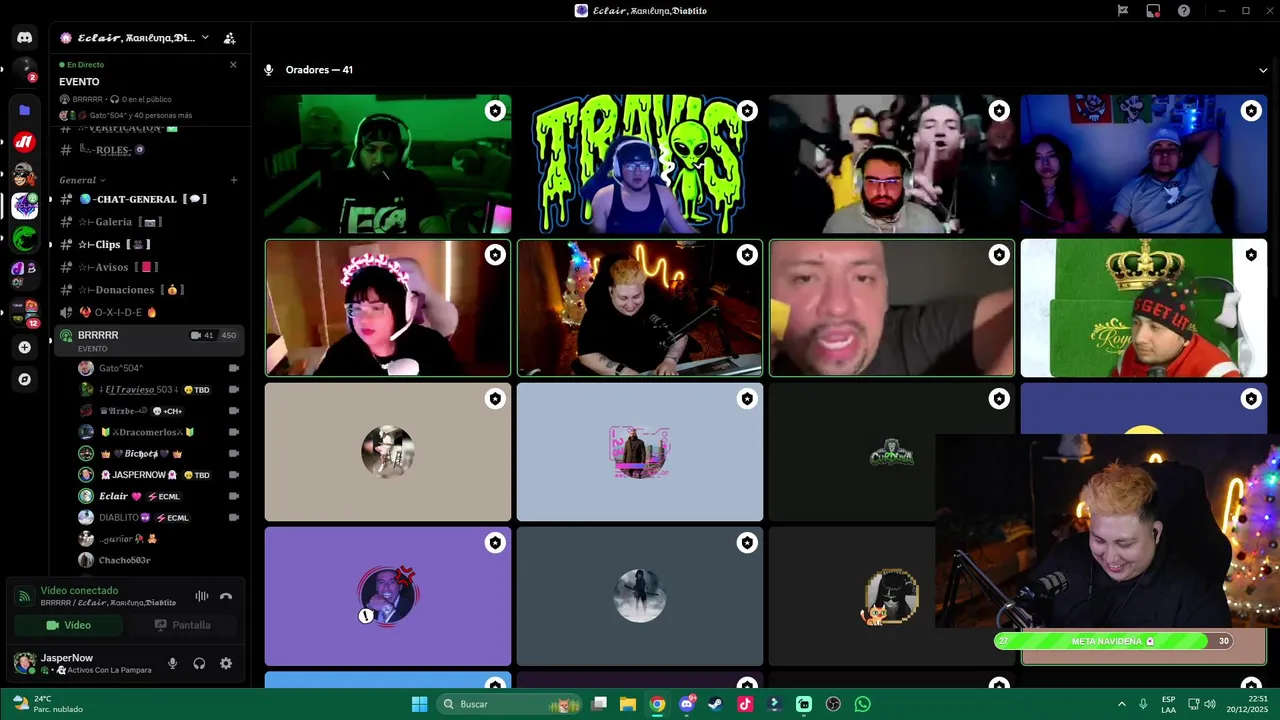Select participant Gato^504^ in voice list

[x=158, y=368]
